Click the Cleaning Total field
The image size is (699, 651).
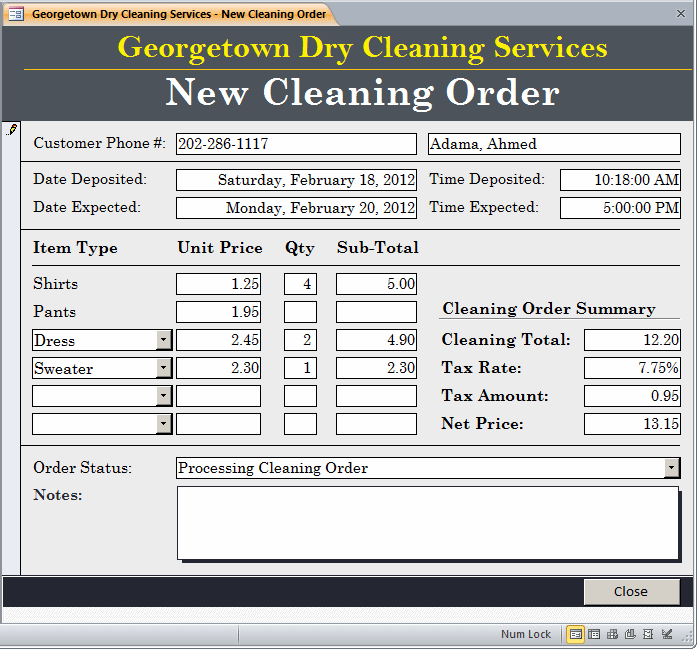632,340
